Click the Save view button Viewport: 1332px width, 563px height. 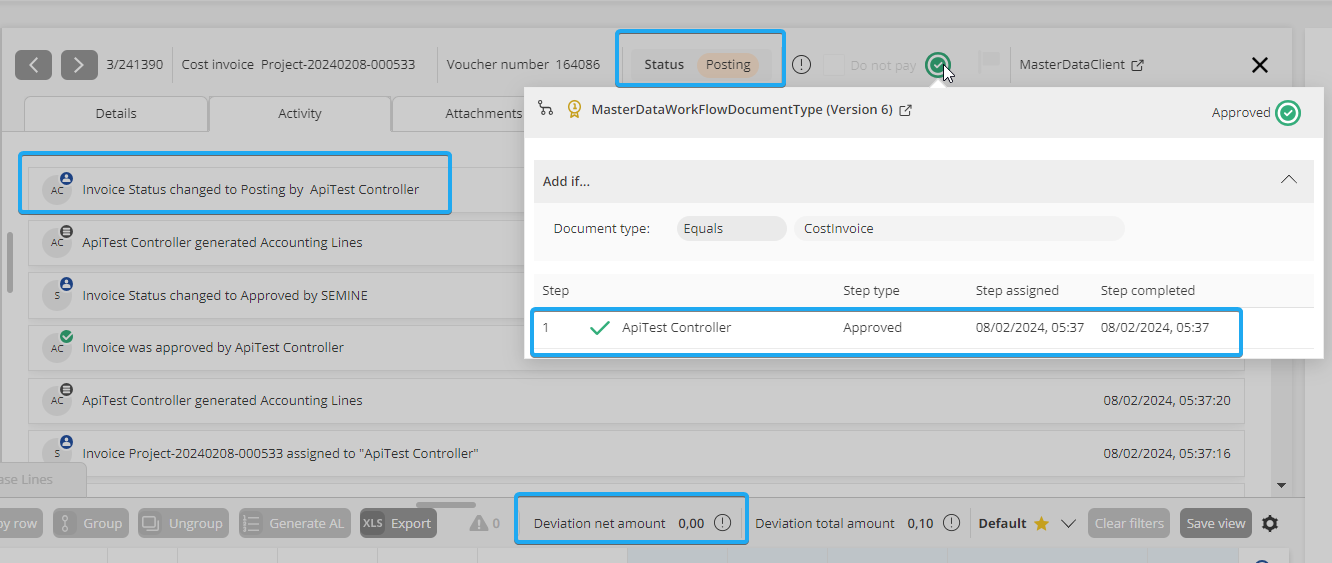[1215, 523]
